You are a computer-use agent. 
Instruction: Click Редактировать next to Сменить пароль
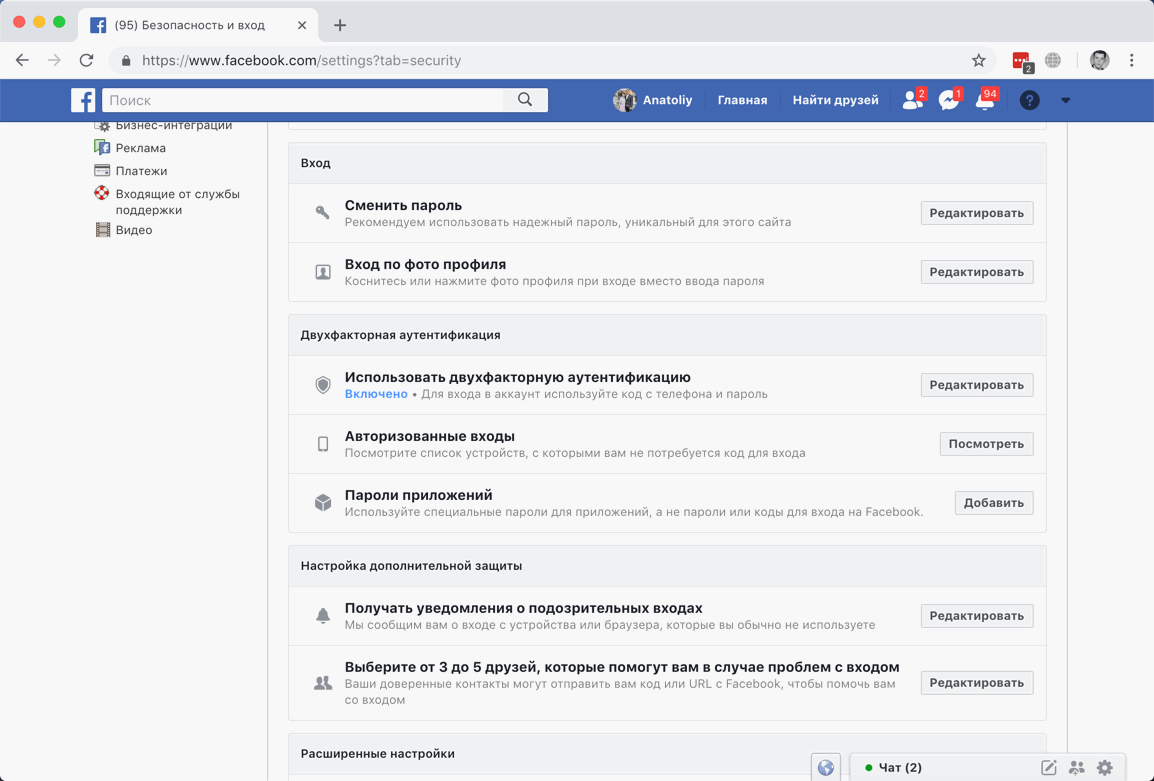pyautogui.click(x=976, y=213)
